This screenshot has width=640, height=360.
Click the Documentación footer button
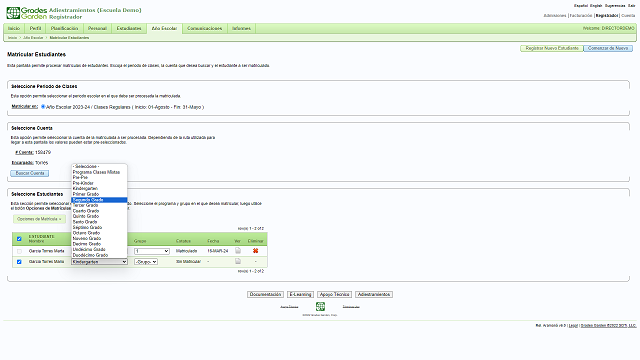coord(265,294)
